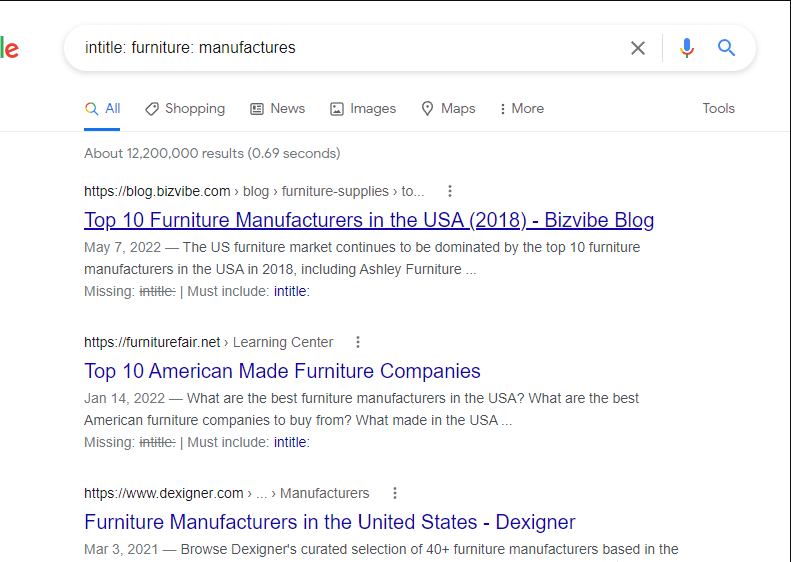Click the Google logo
The width and height of the screenshot is (791, 562).
click(9, 48)
